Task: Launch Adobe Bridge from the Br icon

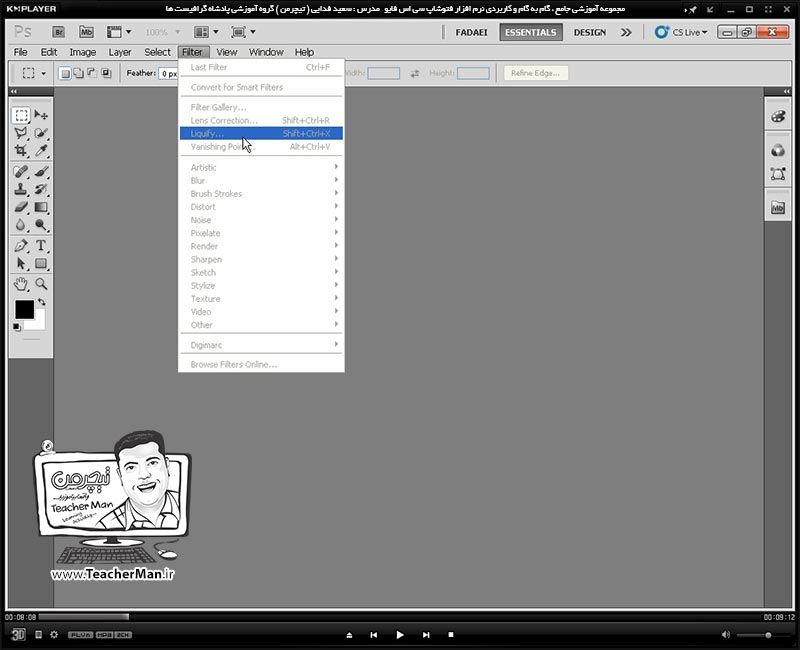Action: pos(58,32)
